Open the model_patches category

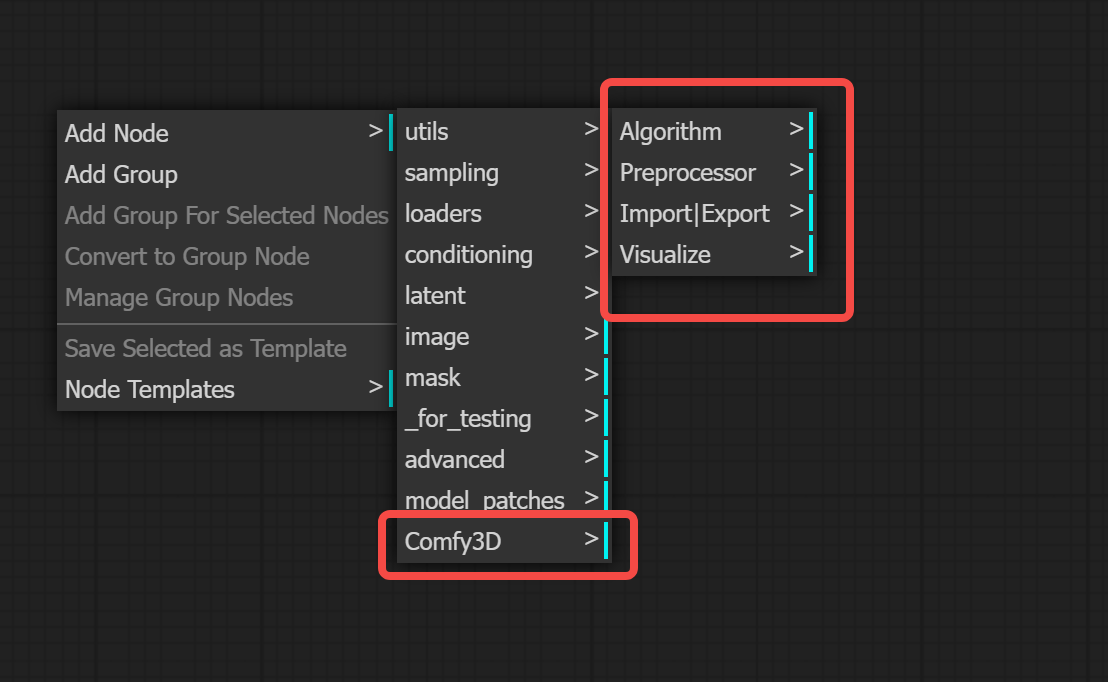click(x=502, y=500)
